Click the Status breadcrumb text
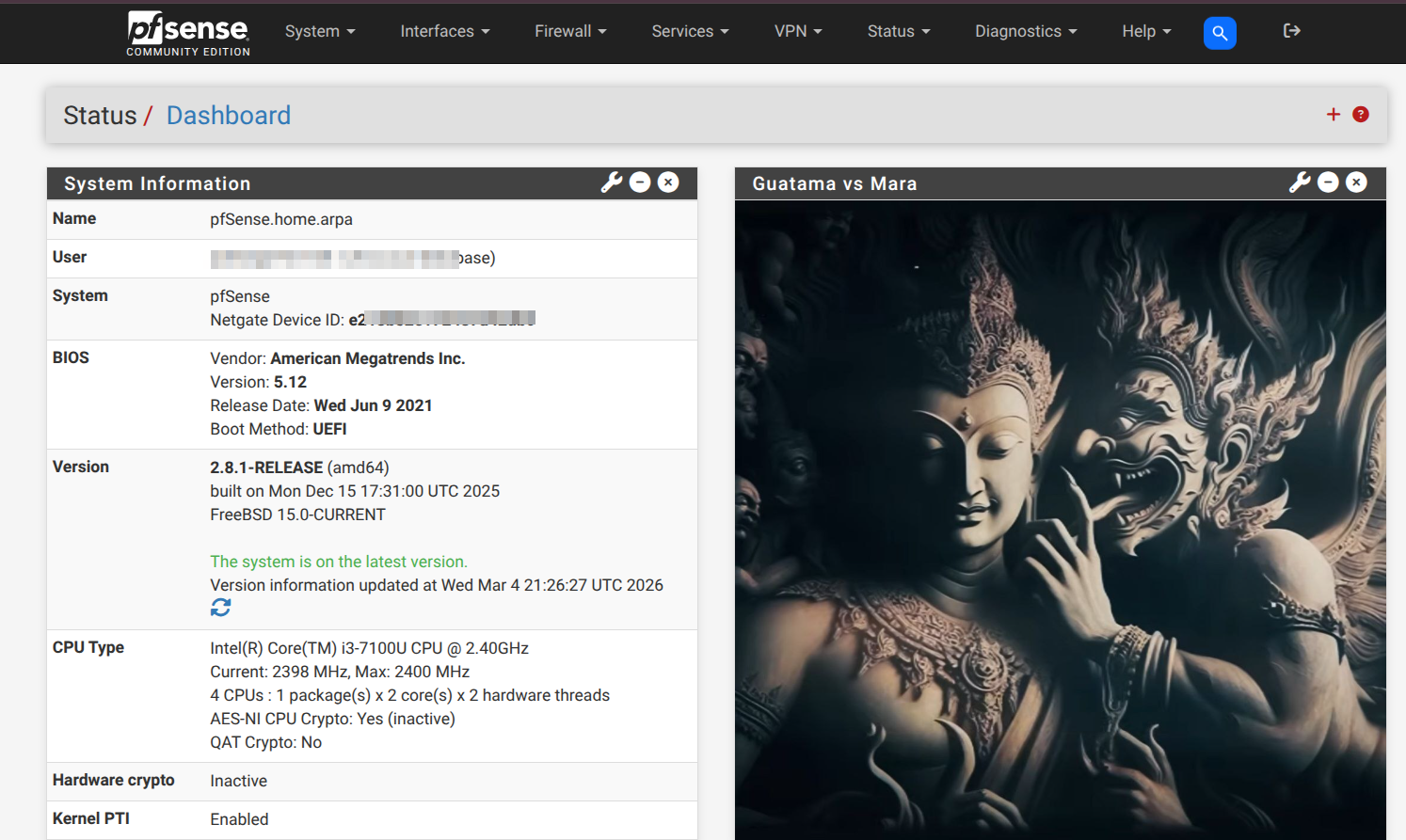1406x840 pixels. (100, 115)
